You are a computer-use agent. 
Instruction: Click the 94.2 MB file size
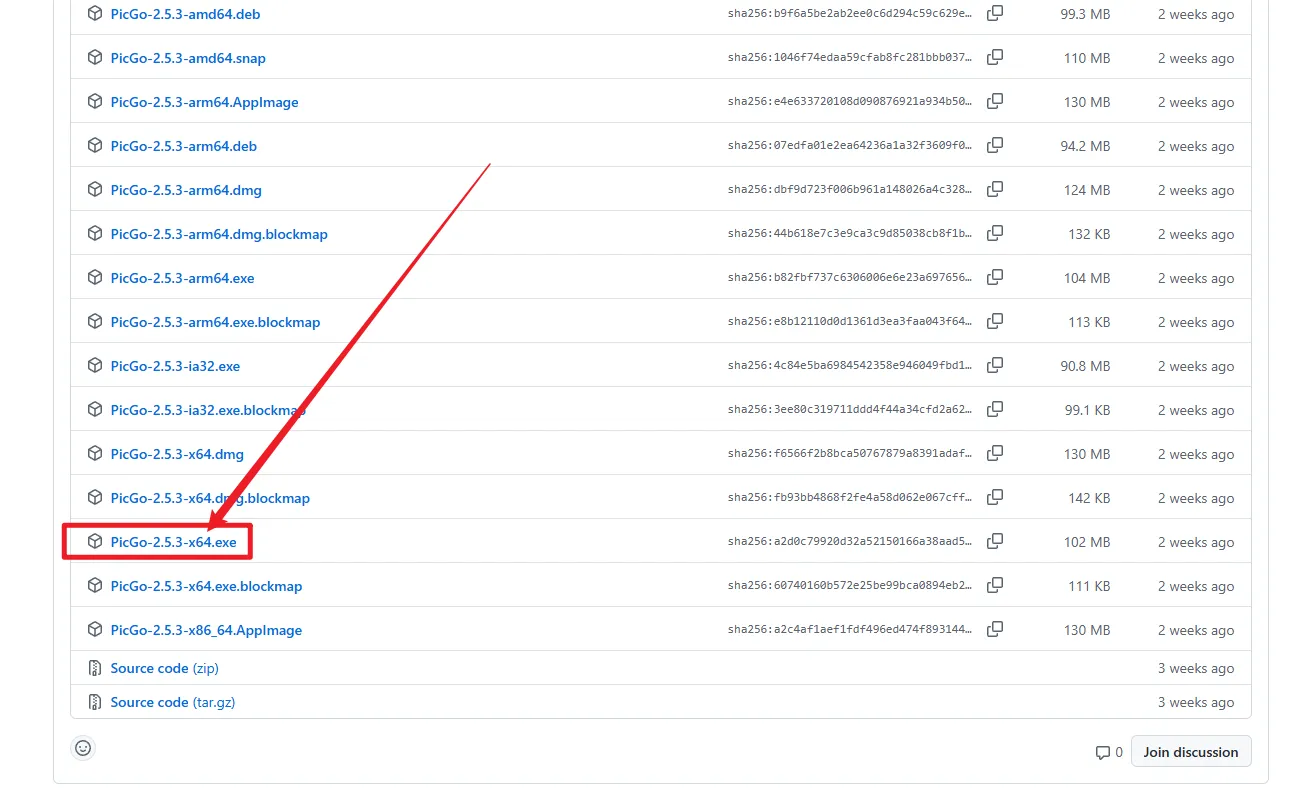click(x=1085, y=146)
